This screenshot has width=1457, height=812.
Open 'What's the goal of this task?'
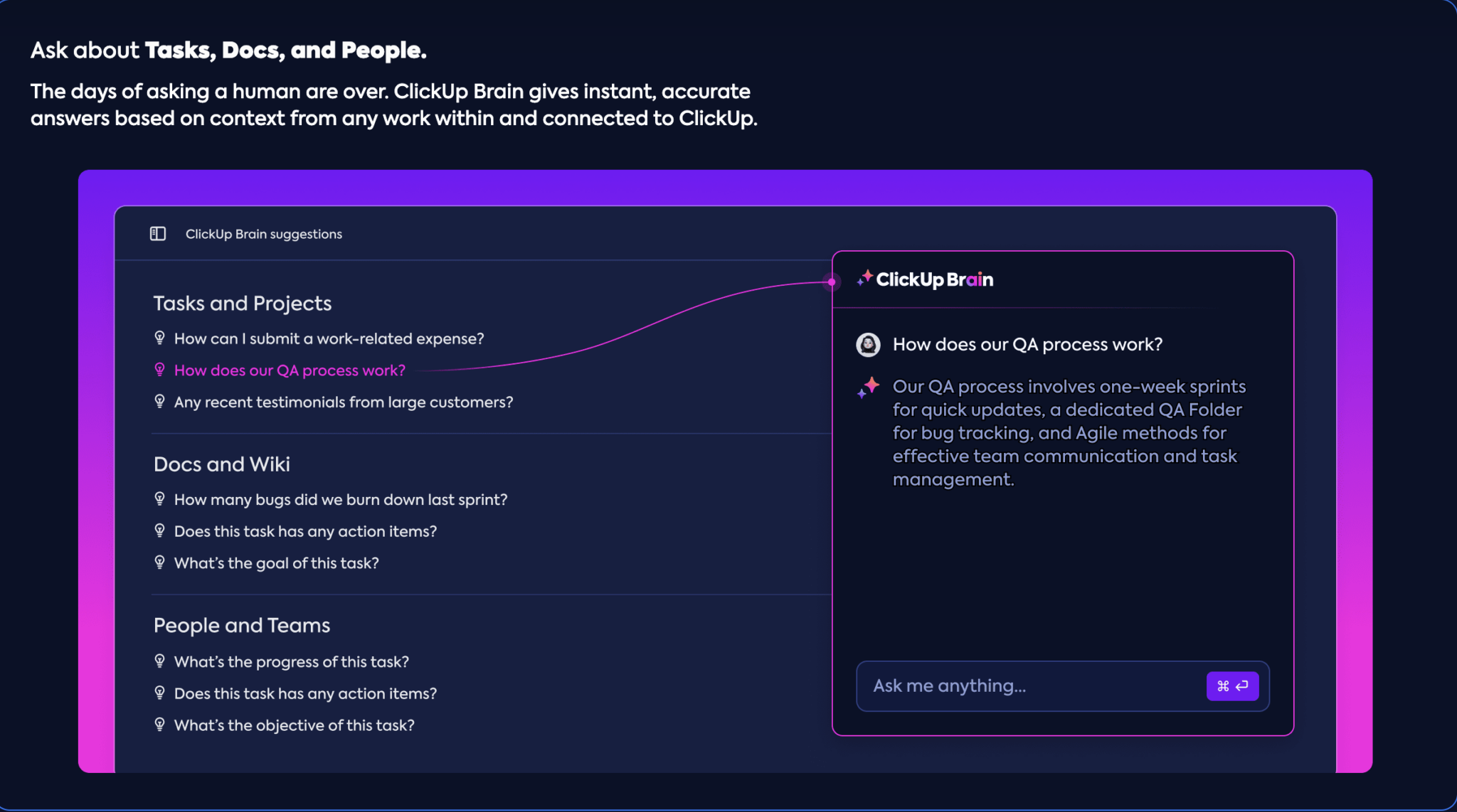(x=277, y=562)
